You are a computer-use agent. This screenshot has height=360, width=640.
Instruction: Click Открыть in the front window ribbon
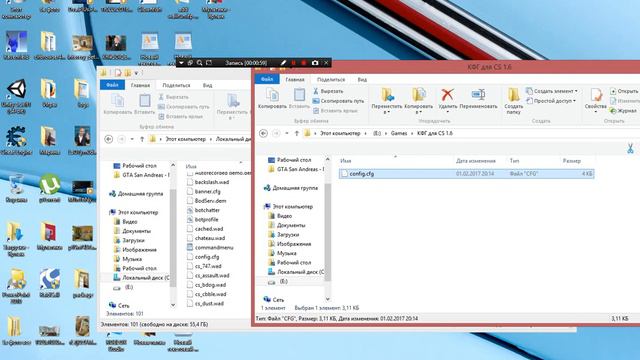pyautogui.click(x=624, y=91)
